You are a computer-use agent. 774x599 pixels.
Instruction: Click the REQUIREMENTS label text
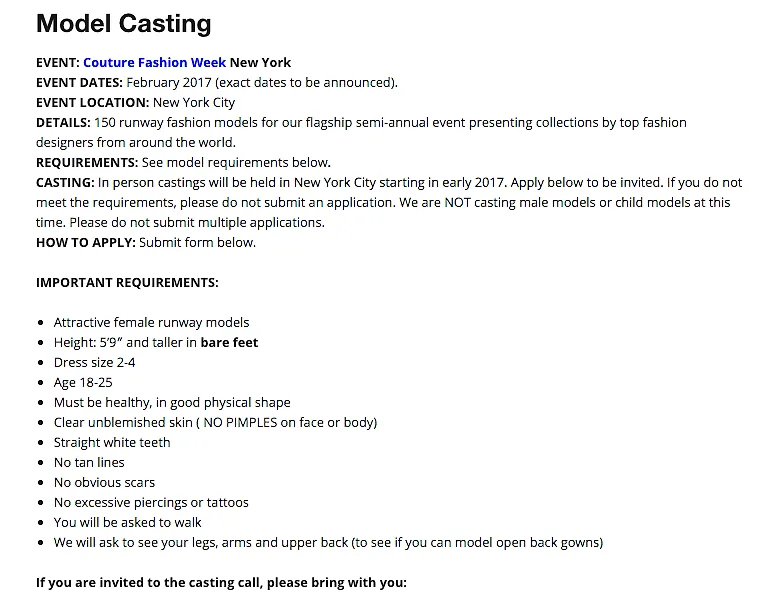(87, 162)
